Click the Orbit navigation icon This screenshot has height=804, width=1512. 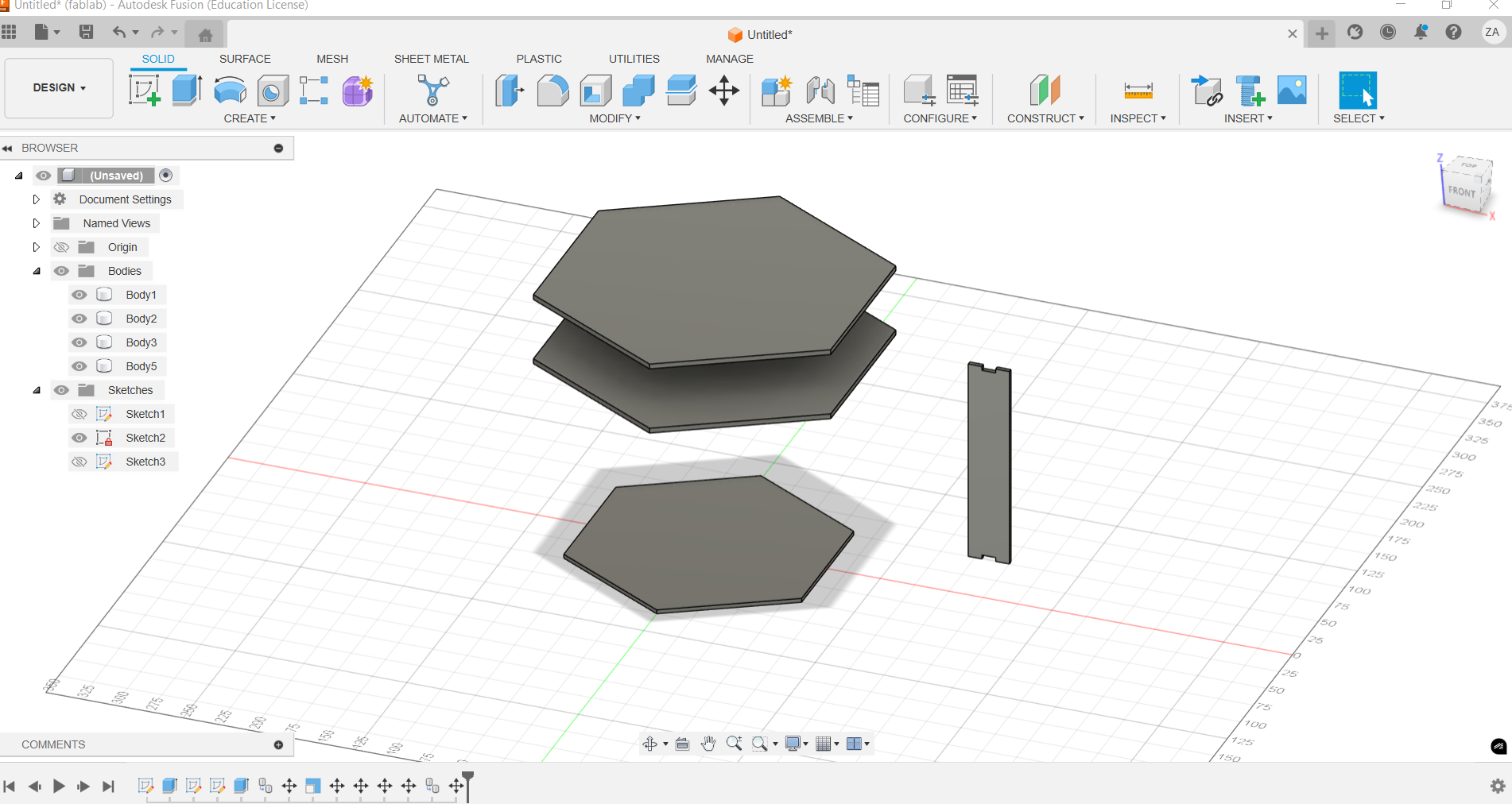[x=650, y=744]
